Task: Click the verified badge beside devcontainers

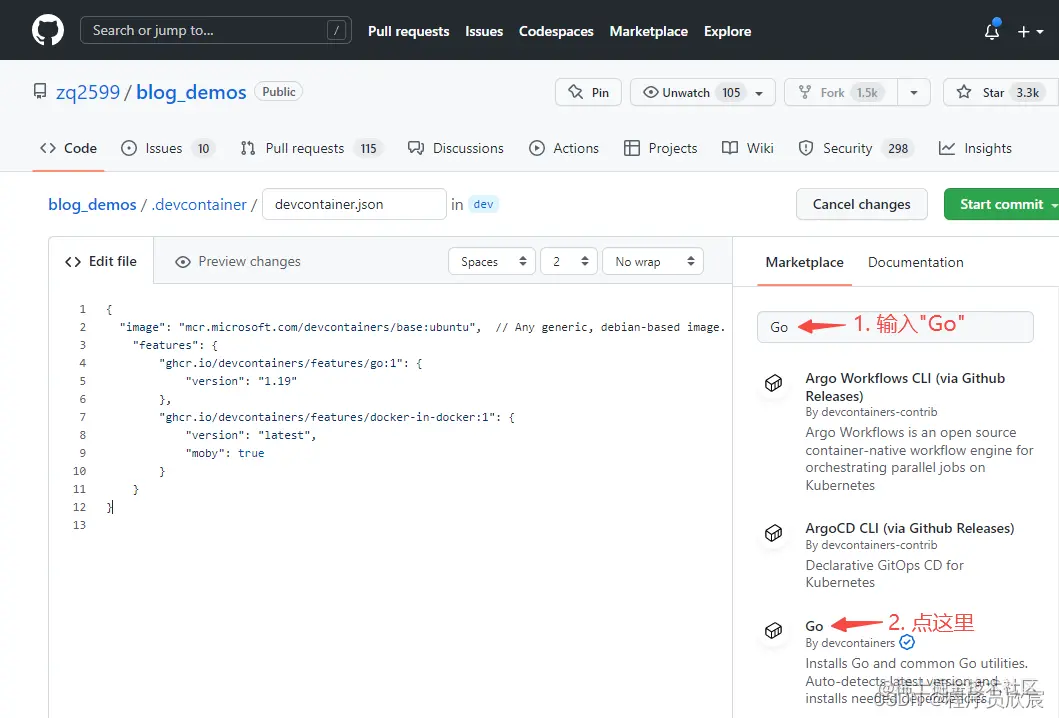Action: [x=907, y=642]
